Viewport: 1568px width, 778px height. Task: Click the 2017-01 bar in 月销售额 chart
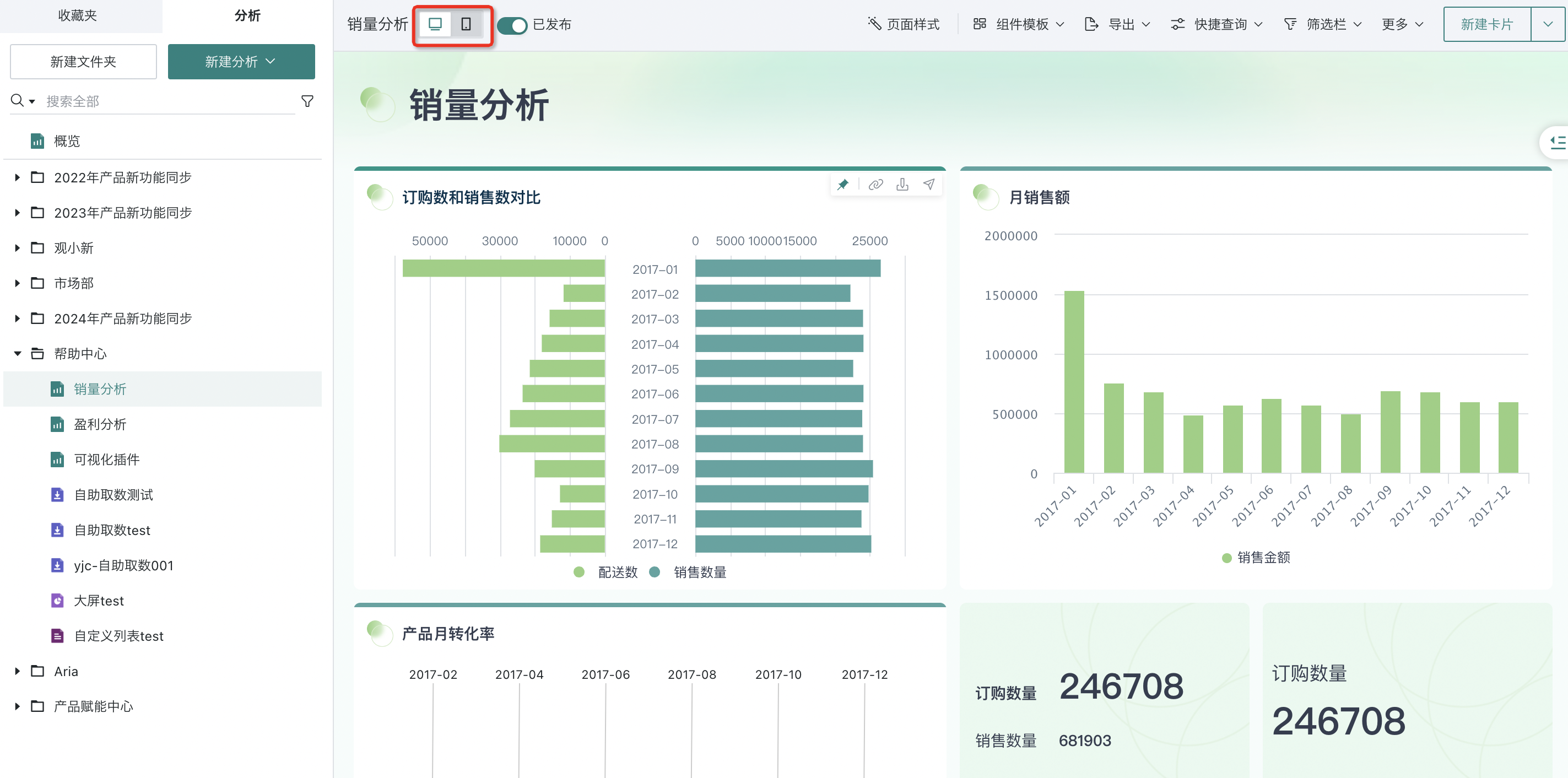click(x=1074, y=382)
